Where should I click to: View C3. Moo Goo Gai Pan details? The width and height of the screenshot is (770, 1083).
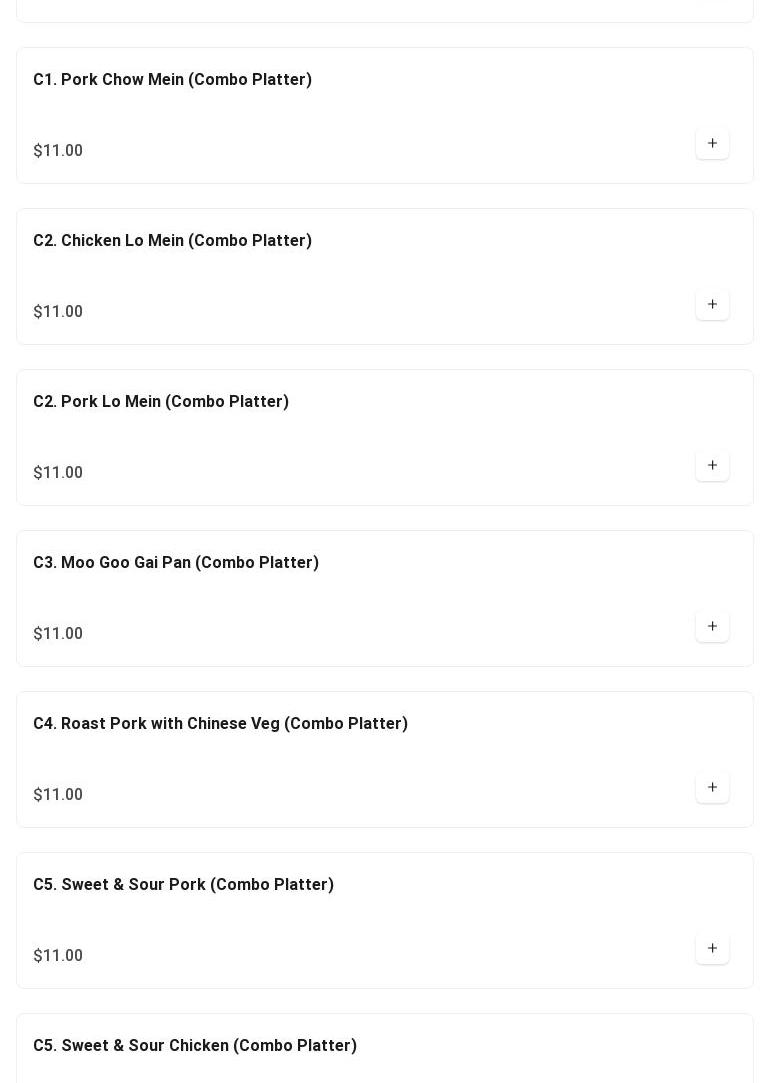tap(176, 563)
